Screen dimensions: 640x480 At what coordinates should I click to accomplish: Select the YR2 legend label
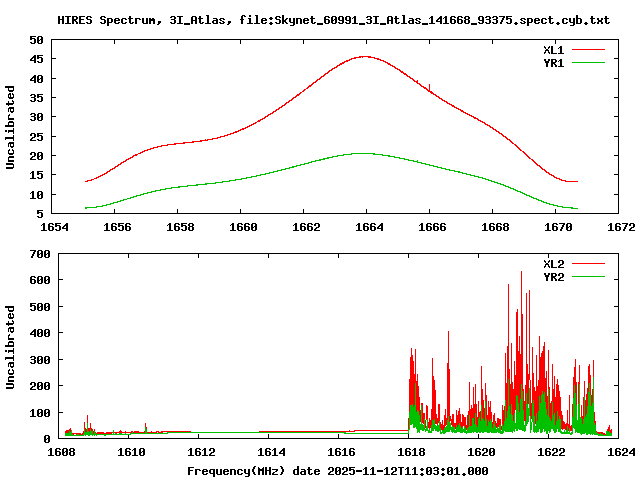[x=554, y=277]
